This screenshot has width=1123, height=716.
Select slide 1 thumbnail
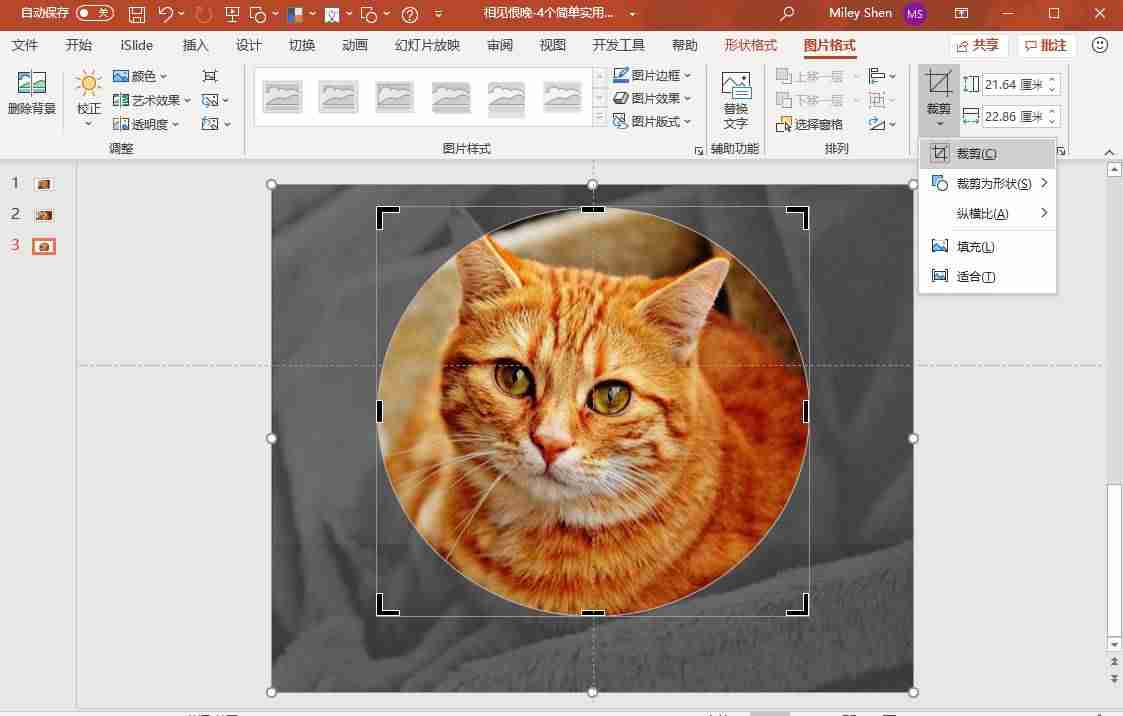[44, 184]
